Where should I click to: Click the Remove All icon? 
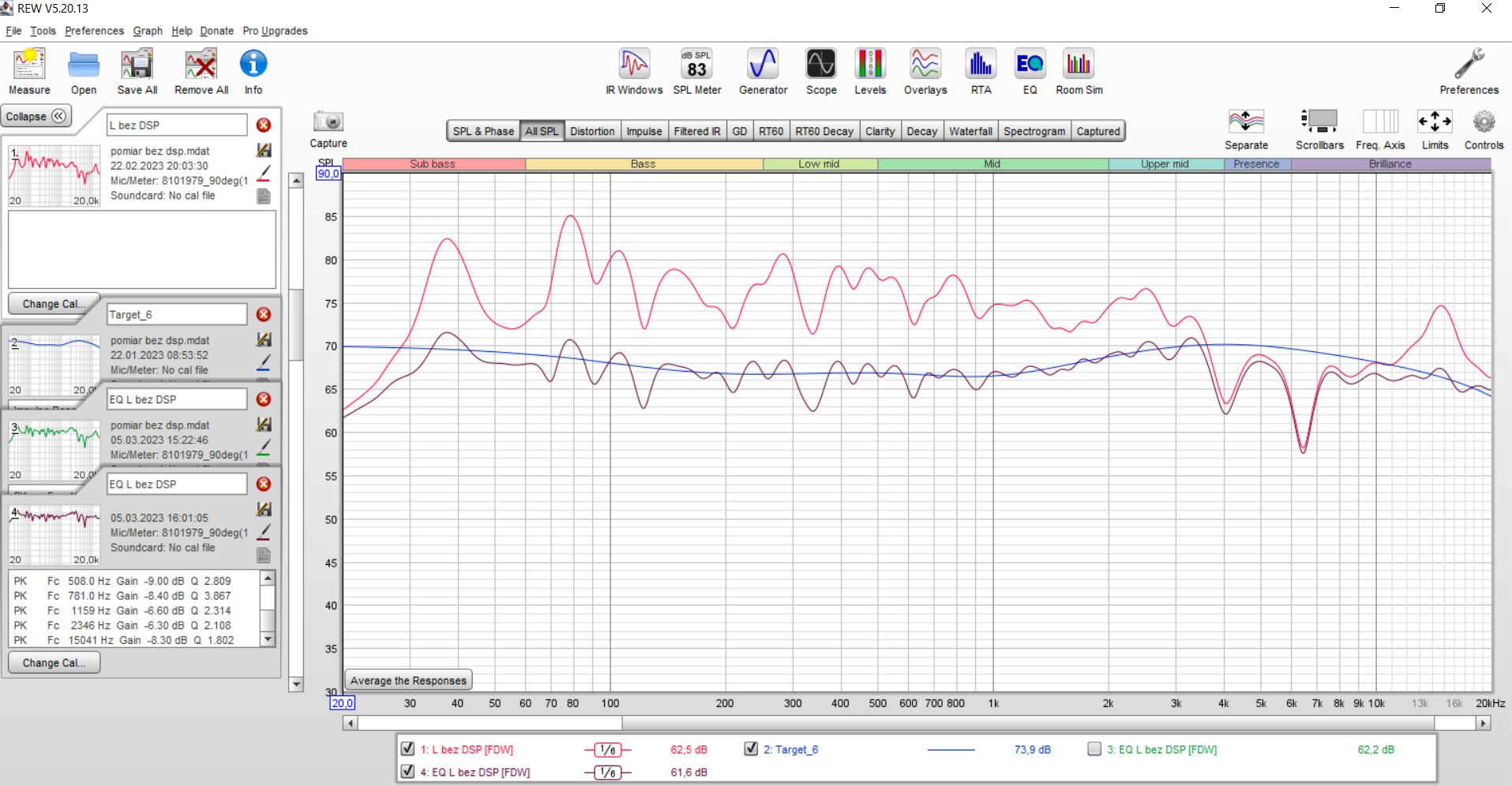pos(201,65)
